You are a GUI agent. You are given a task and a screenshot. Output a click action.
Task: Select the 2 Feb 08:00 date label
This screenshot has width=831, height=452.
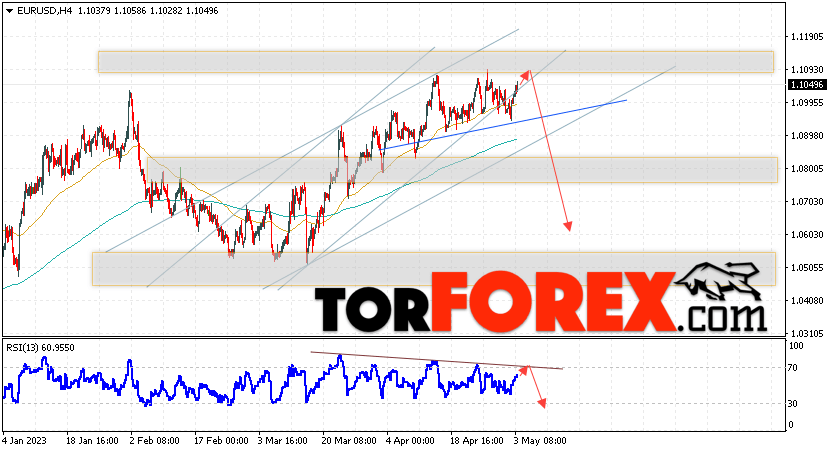coord(155,441)
